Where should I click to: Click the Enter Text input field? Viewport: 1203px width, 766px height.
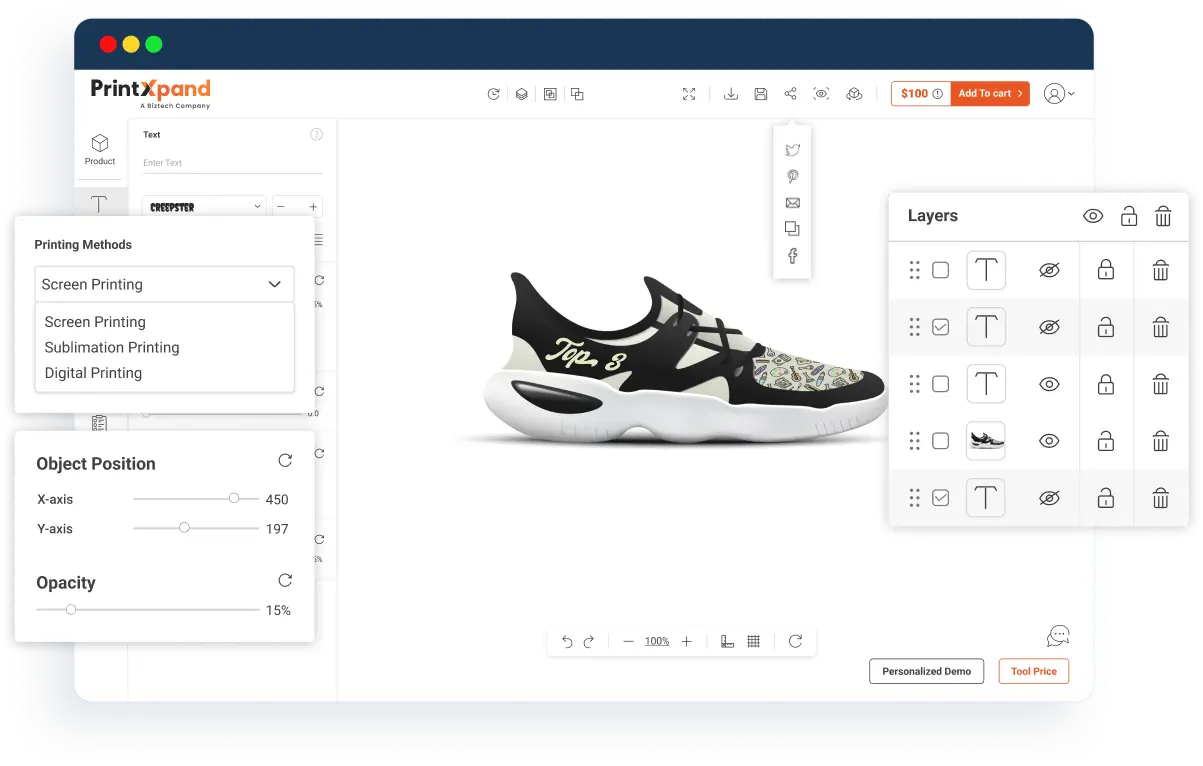pos(232,163)
